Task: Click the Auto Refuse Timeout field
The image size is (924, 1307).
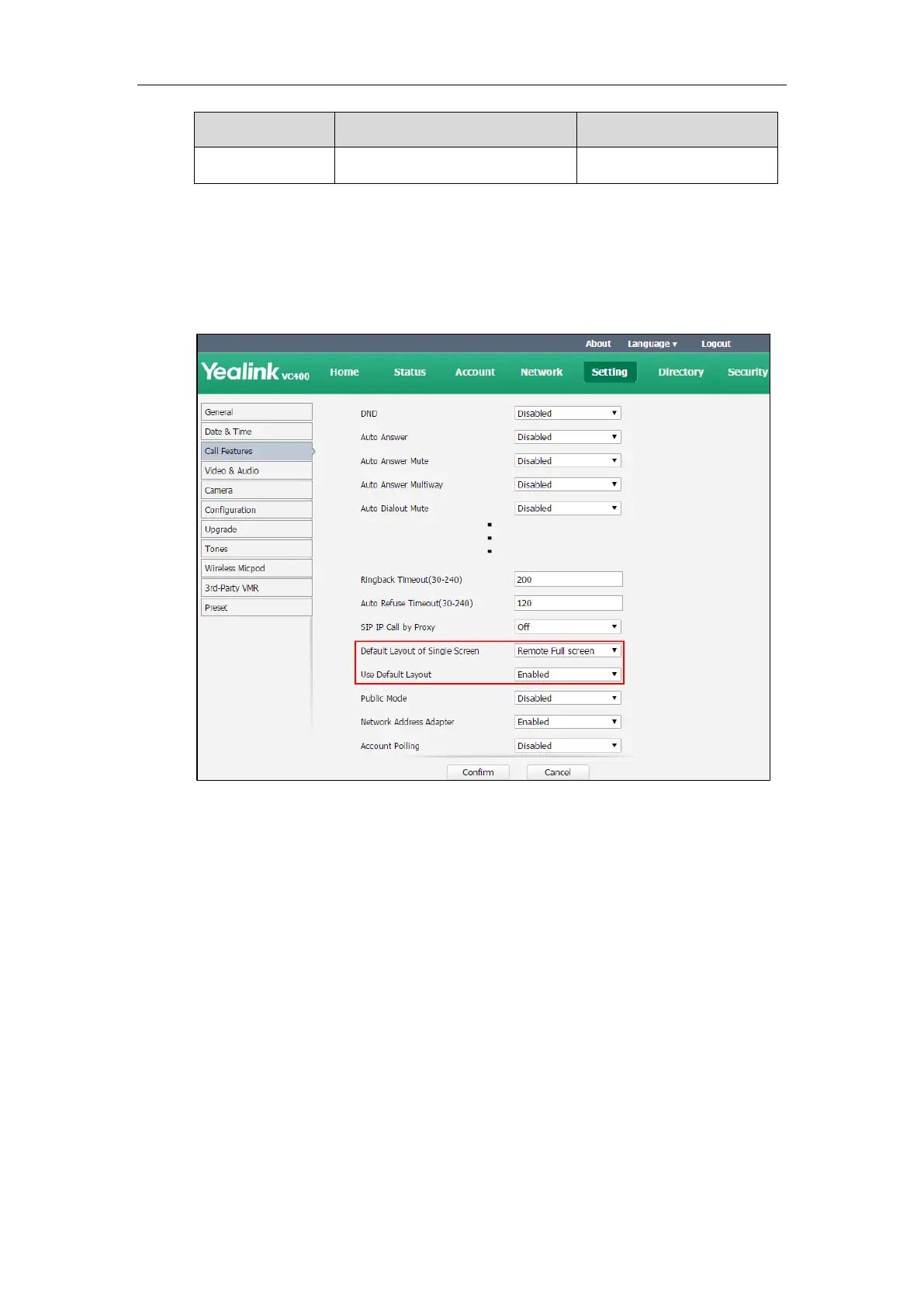Action: [569, 603]
